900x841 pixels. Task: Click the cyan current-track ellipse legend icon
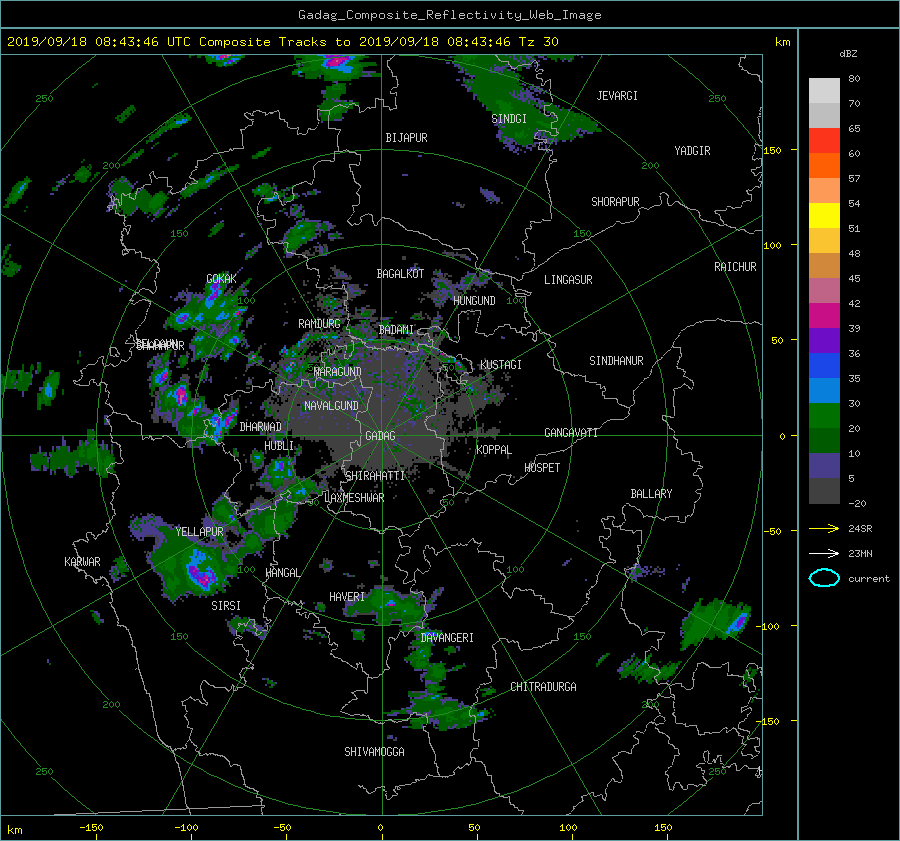[824, 578]
